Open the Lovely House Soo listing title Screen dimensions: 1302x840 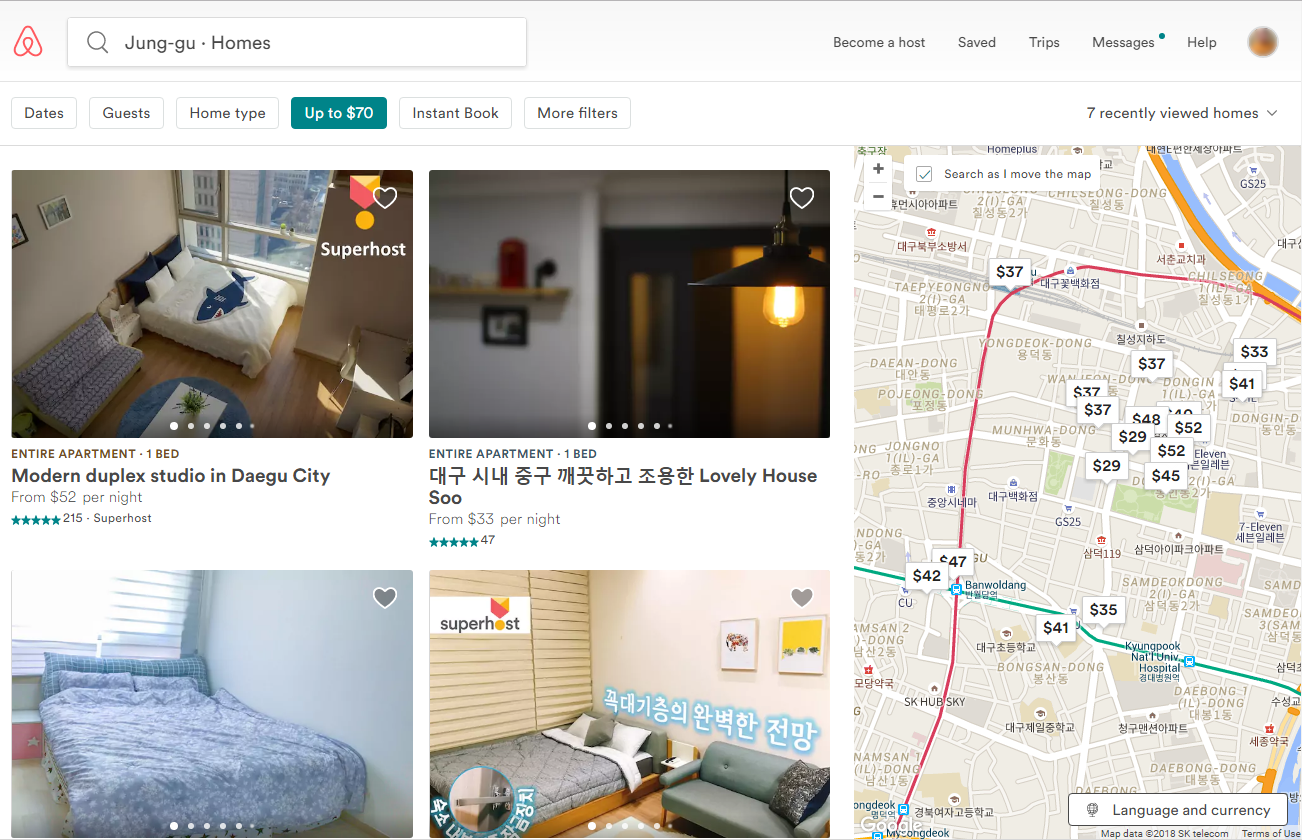(623, 486)
